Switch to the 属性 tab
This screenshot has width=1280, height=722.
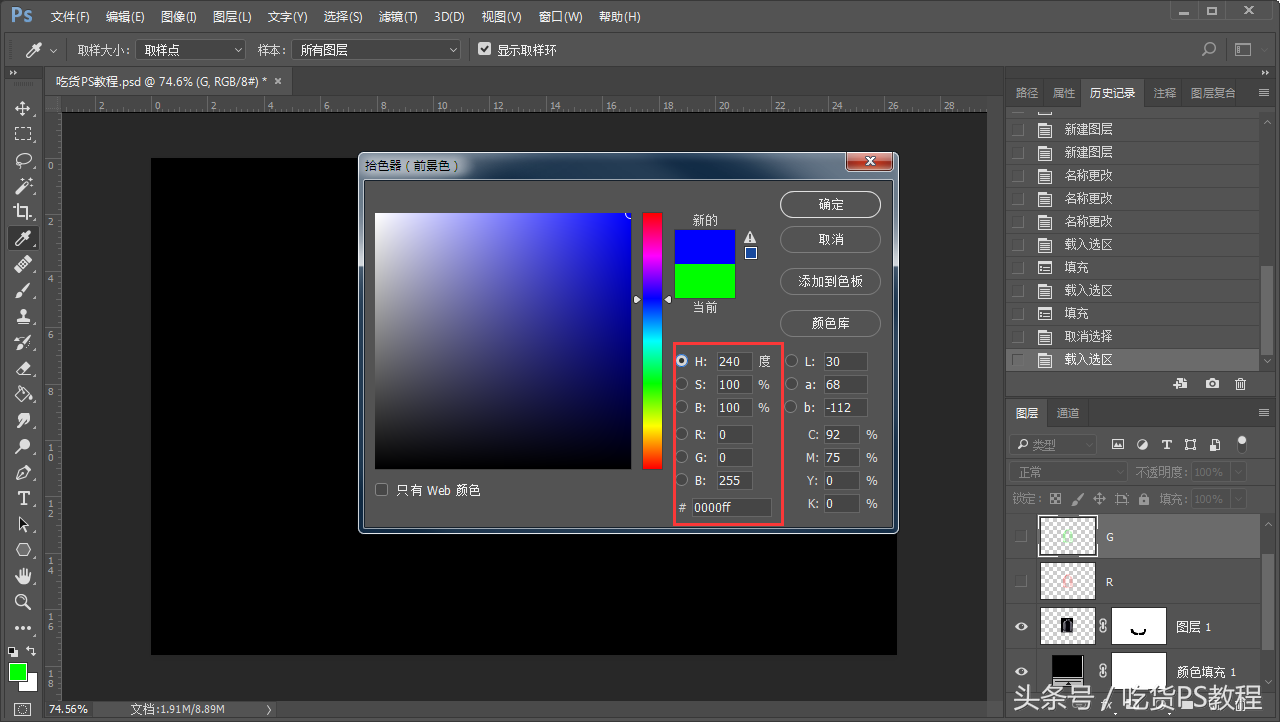(x=1064, y=93)
